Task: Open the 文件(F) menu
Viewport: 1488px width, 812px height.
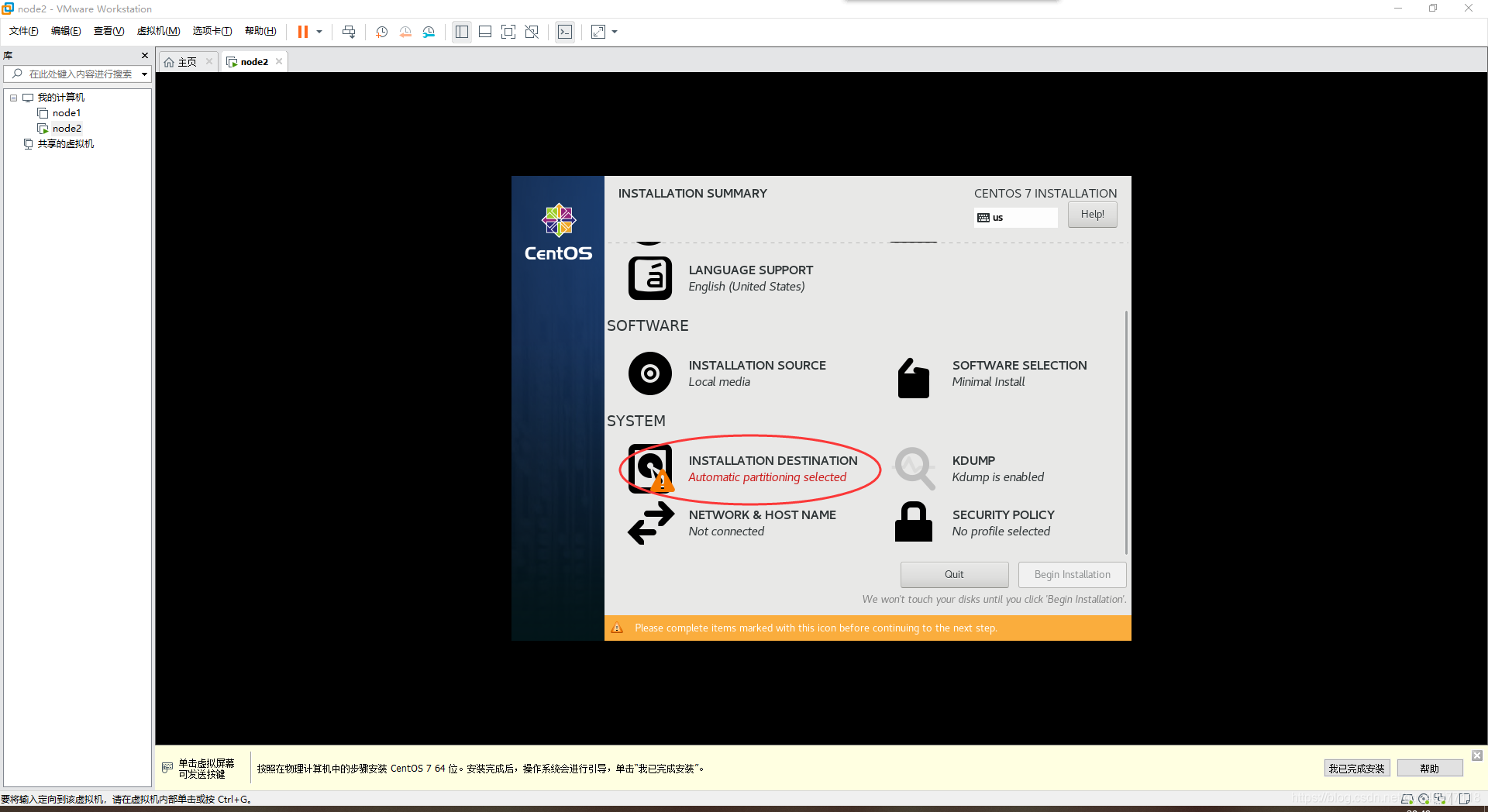Action: click(x=24, y=31)
